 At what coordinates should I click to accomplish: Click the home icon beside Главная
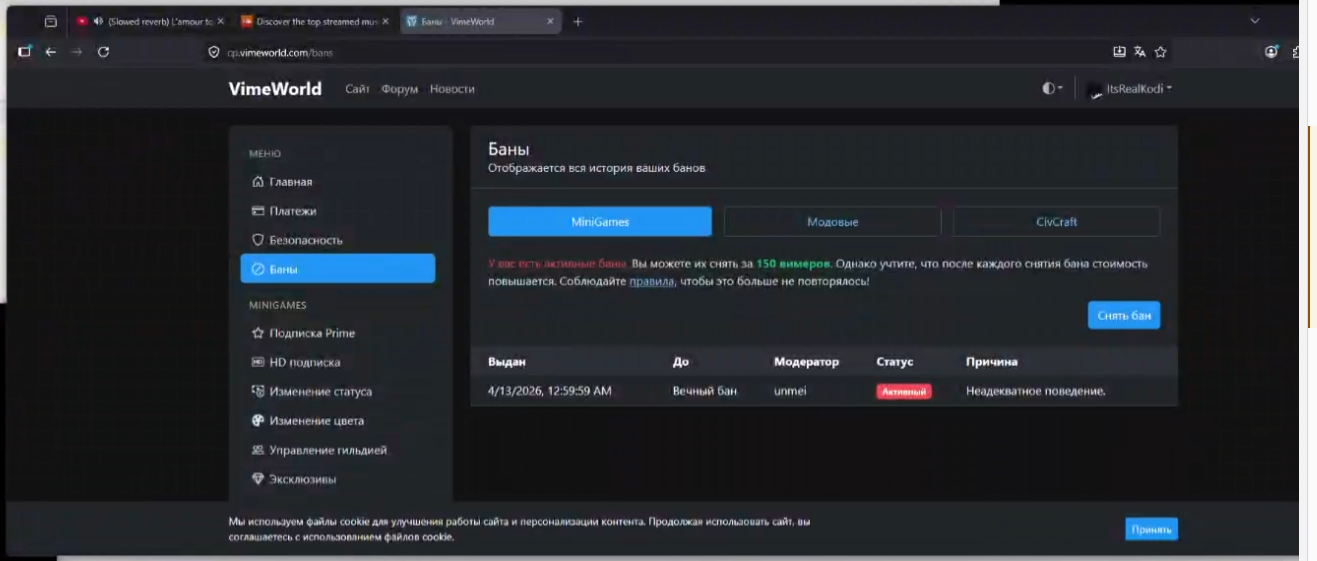258,182
